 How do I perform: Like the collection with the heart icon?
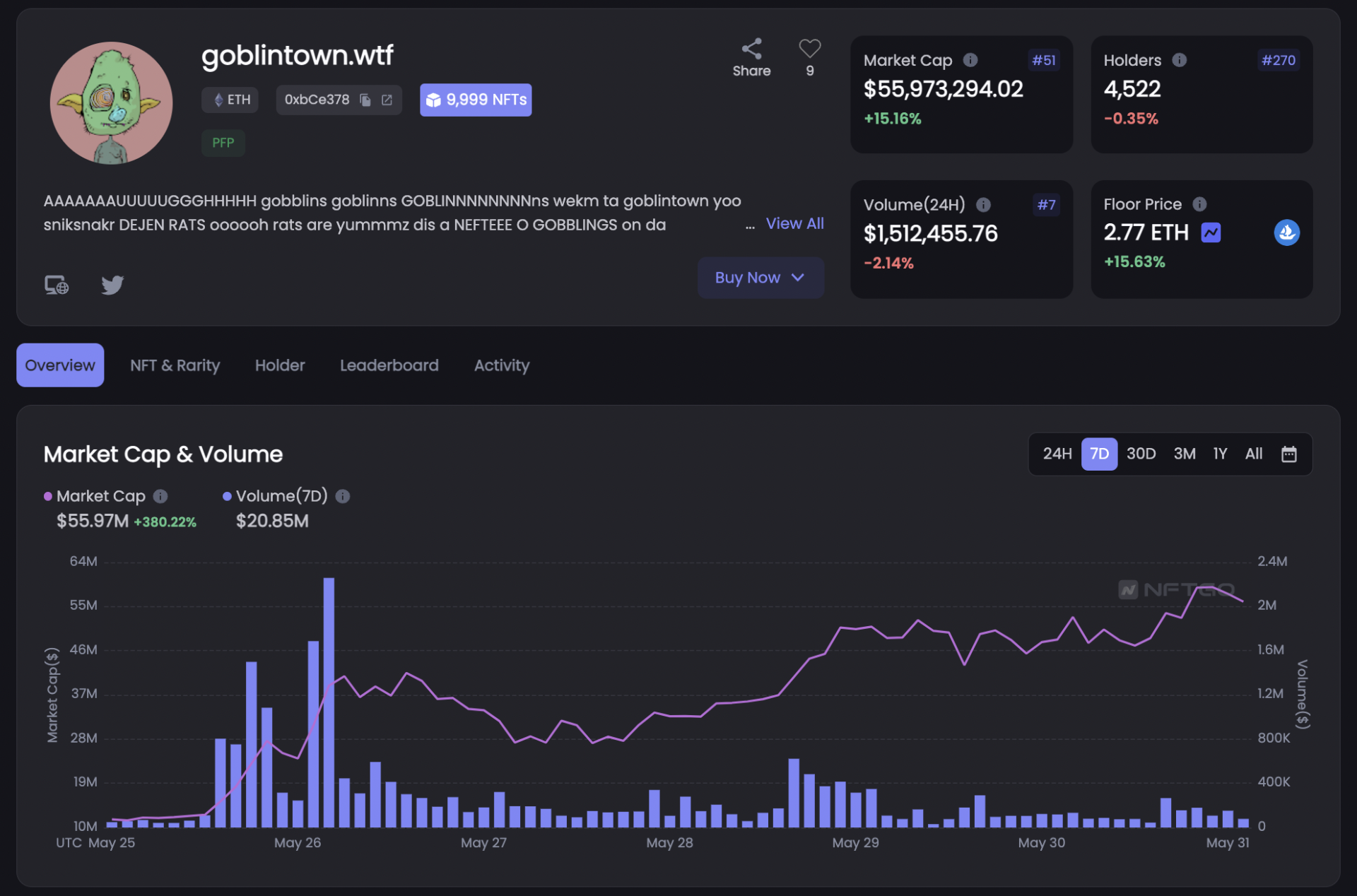(810, 49)
